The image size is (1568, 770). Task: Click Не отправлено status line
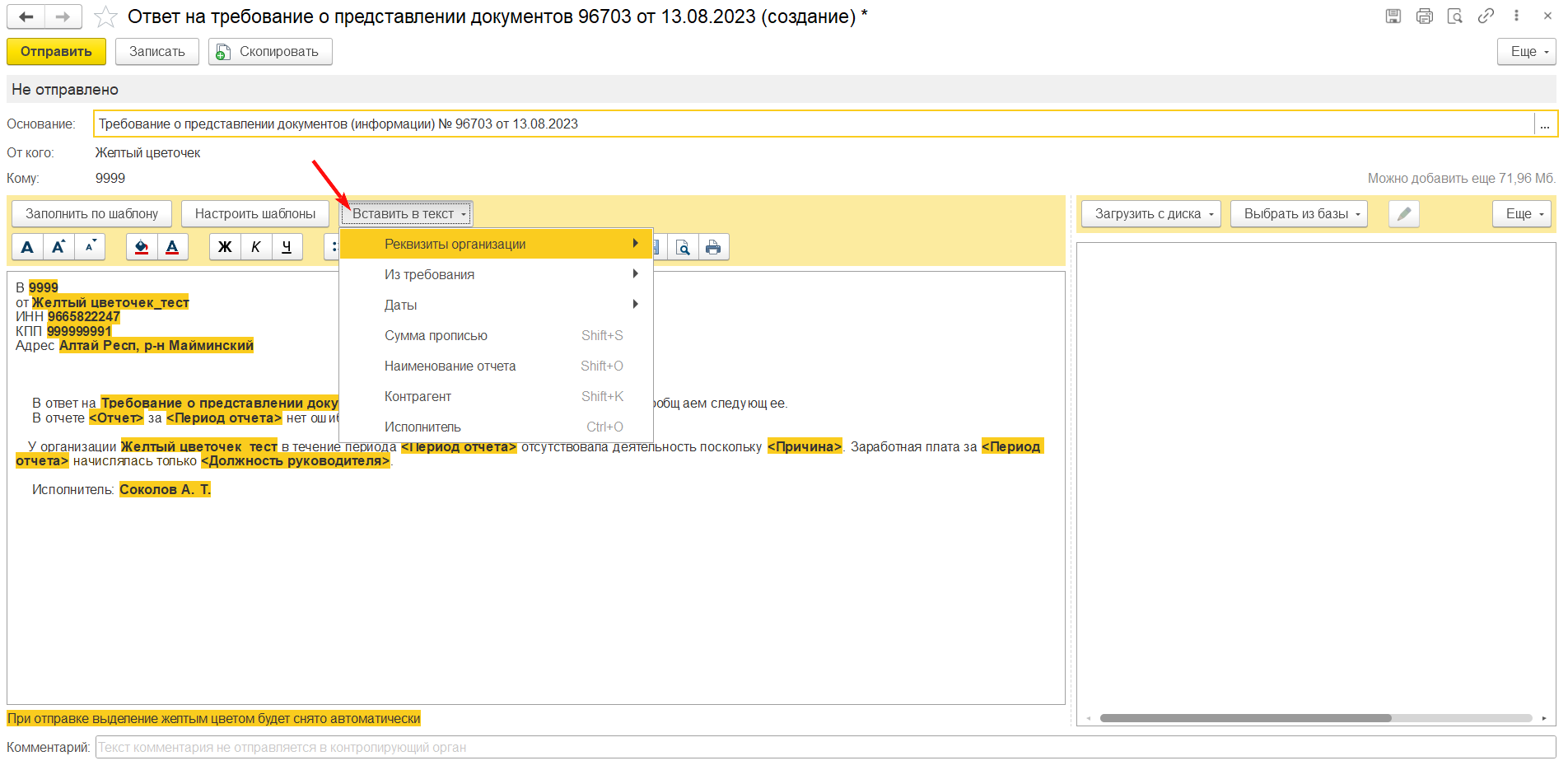(65, 90)
